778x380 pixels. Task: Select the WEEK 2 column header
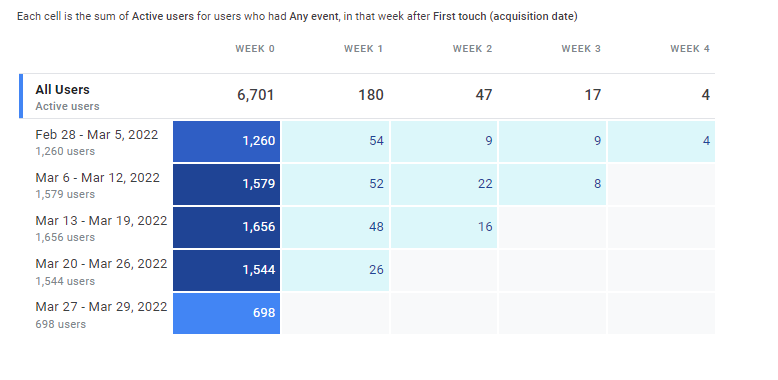pos(472,49)
